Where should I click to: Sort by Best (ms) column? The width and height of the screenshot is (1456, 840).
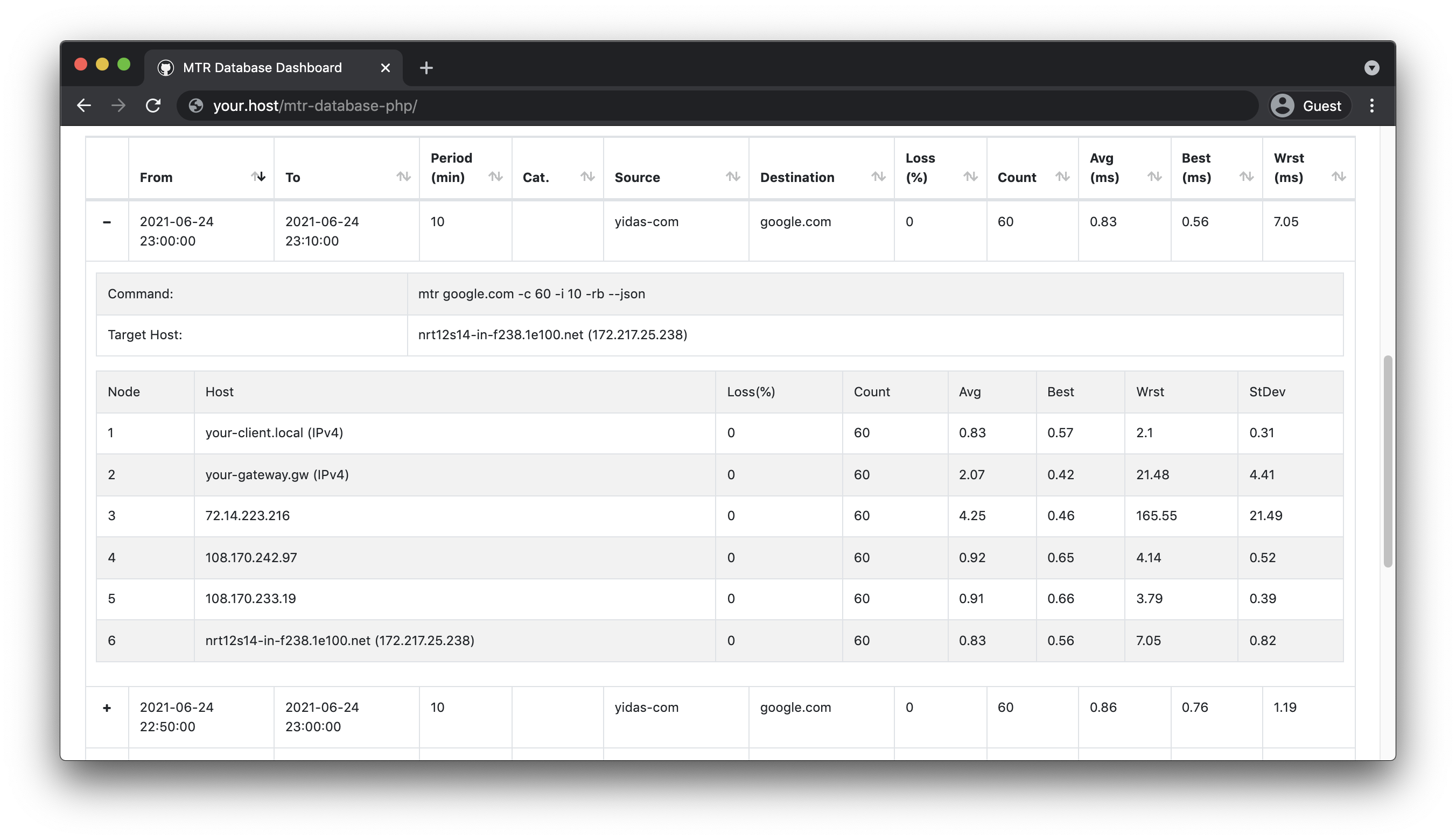tap(1246, 177)
